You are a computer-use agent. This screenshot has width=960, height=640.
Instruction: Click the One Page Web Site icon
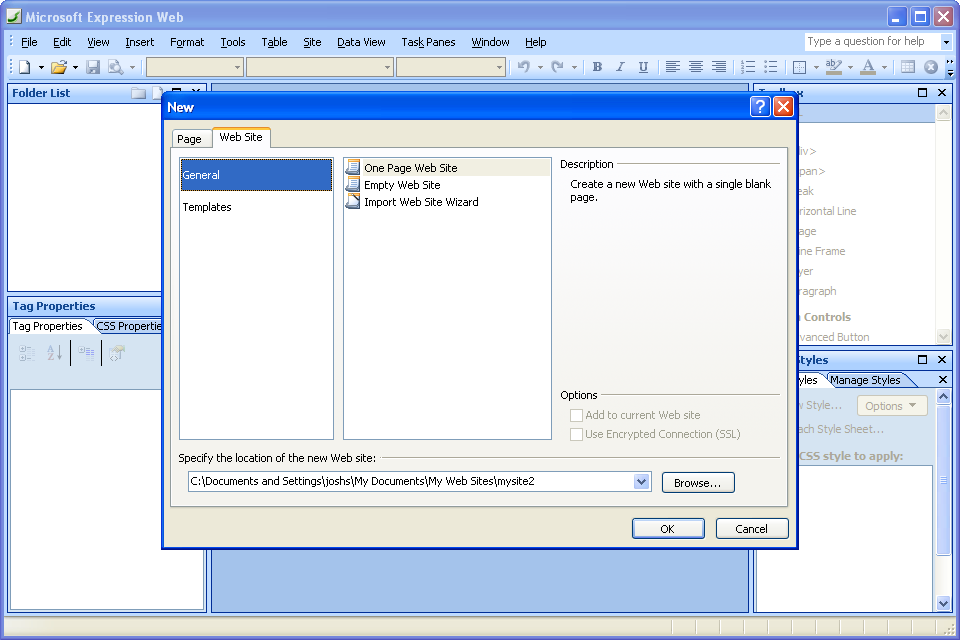tap(353, 167)
